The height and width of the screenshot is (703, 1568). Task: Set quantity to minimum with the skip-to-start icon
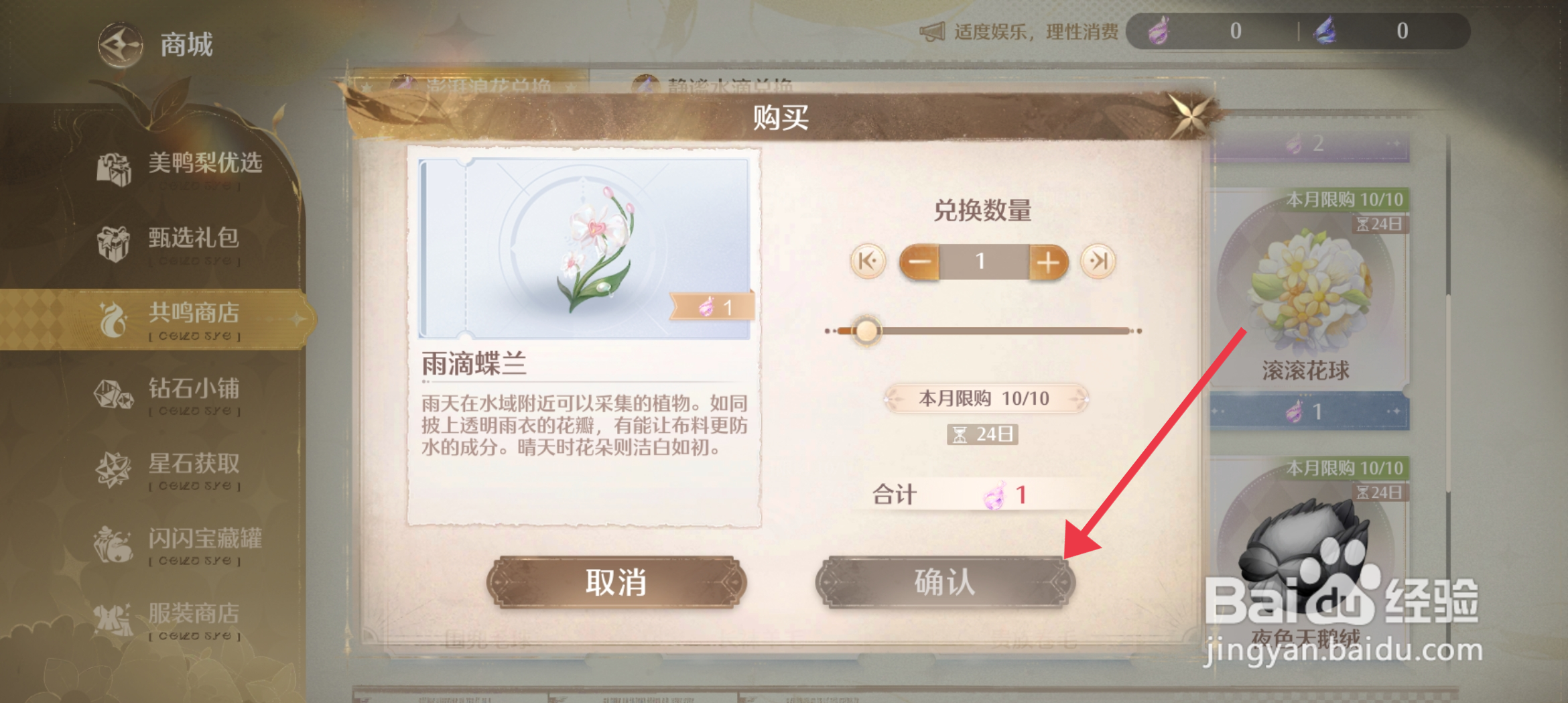tap(868, 261)
